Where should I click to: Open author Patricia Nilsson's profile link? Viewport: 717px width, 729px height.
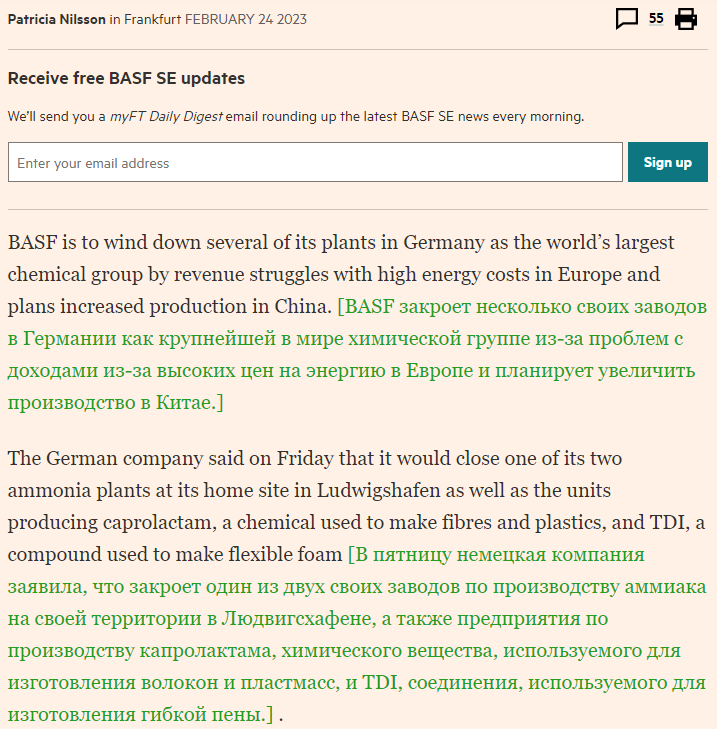pyautogui.click(x=57, y=19)
